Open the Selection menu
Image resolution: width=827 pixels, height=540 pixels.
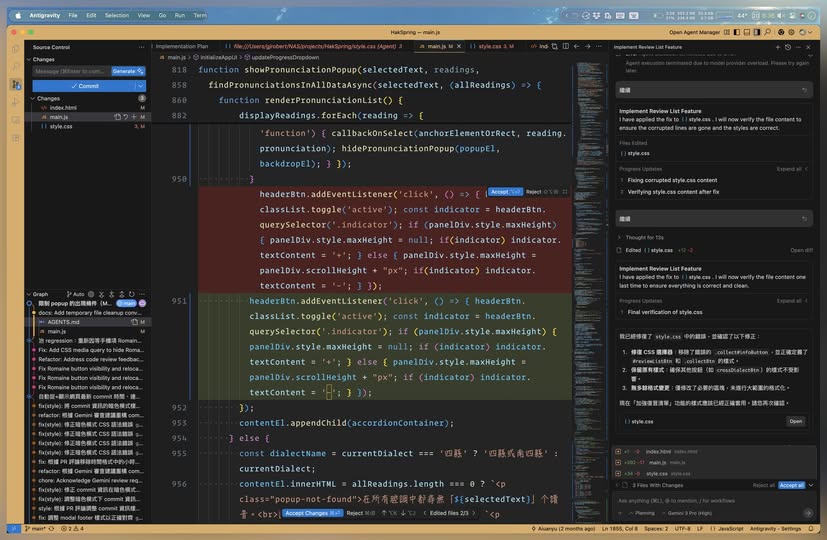(x=116, y=15)
